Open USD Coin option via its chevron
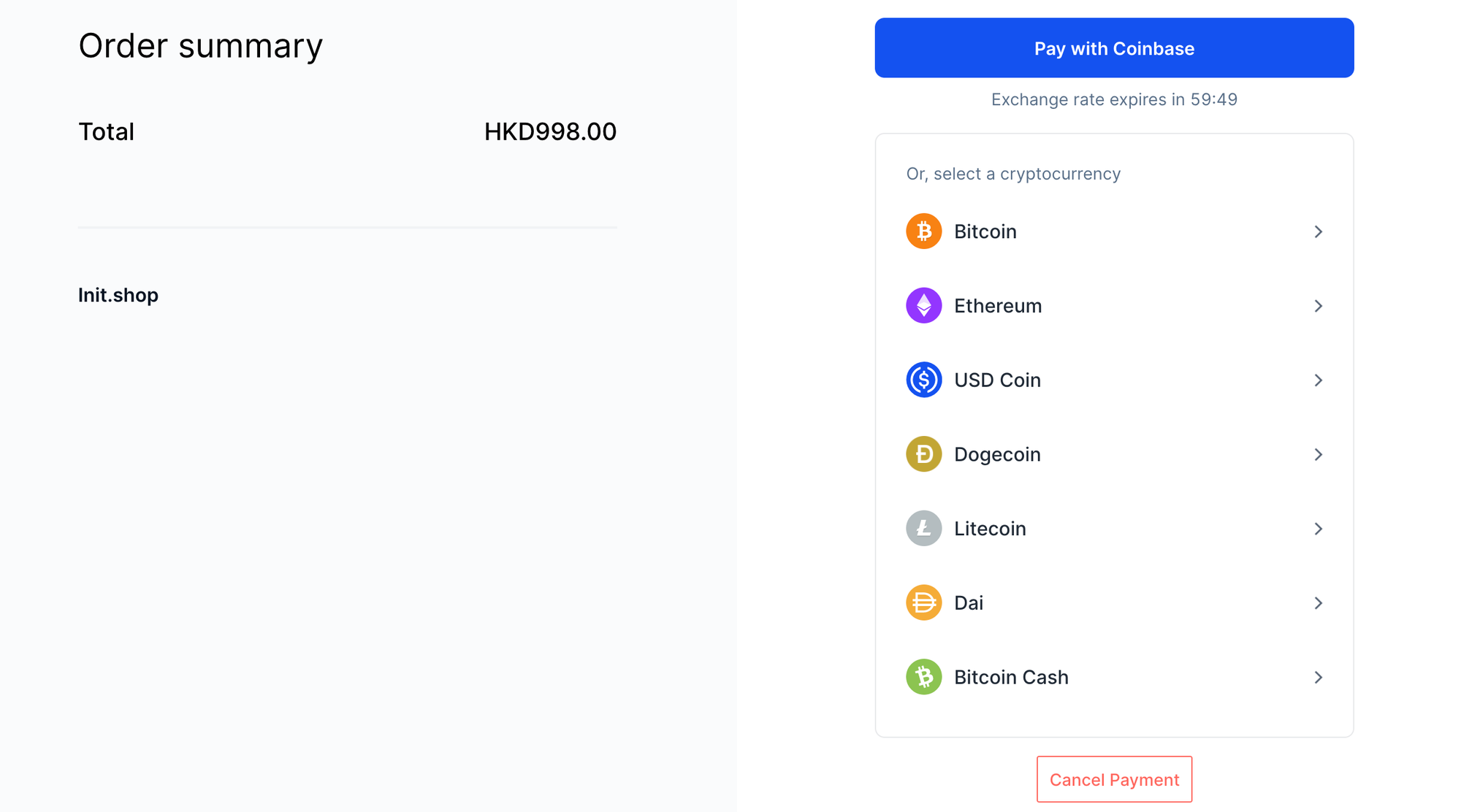 [x=1318, y=380]
